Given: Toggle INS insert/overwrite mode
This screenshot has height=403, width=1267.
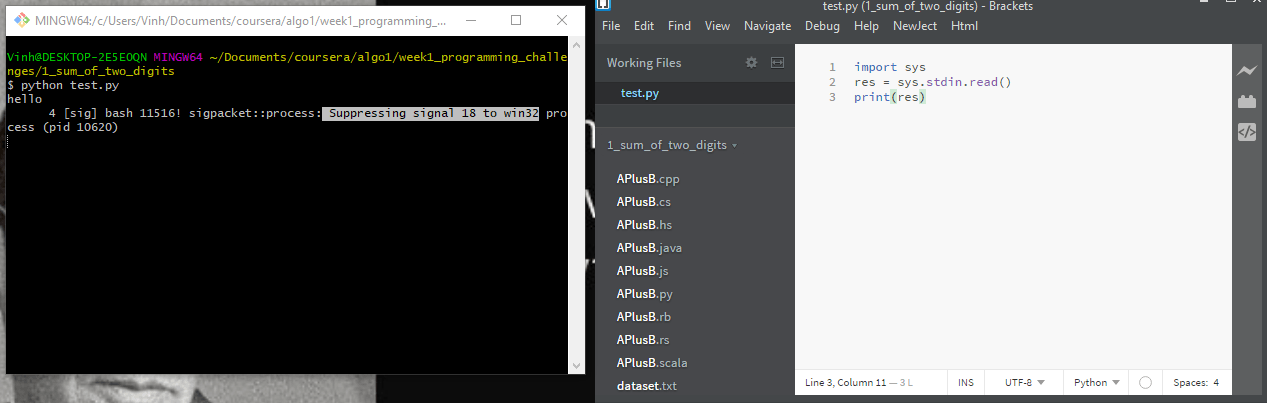Looking at the screenshot, I should (965, 383).
